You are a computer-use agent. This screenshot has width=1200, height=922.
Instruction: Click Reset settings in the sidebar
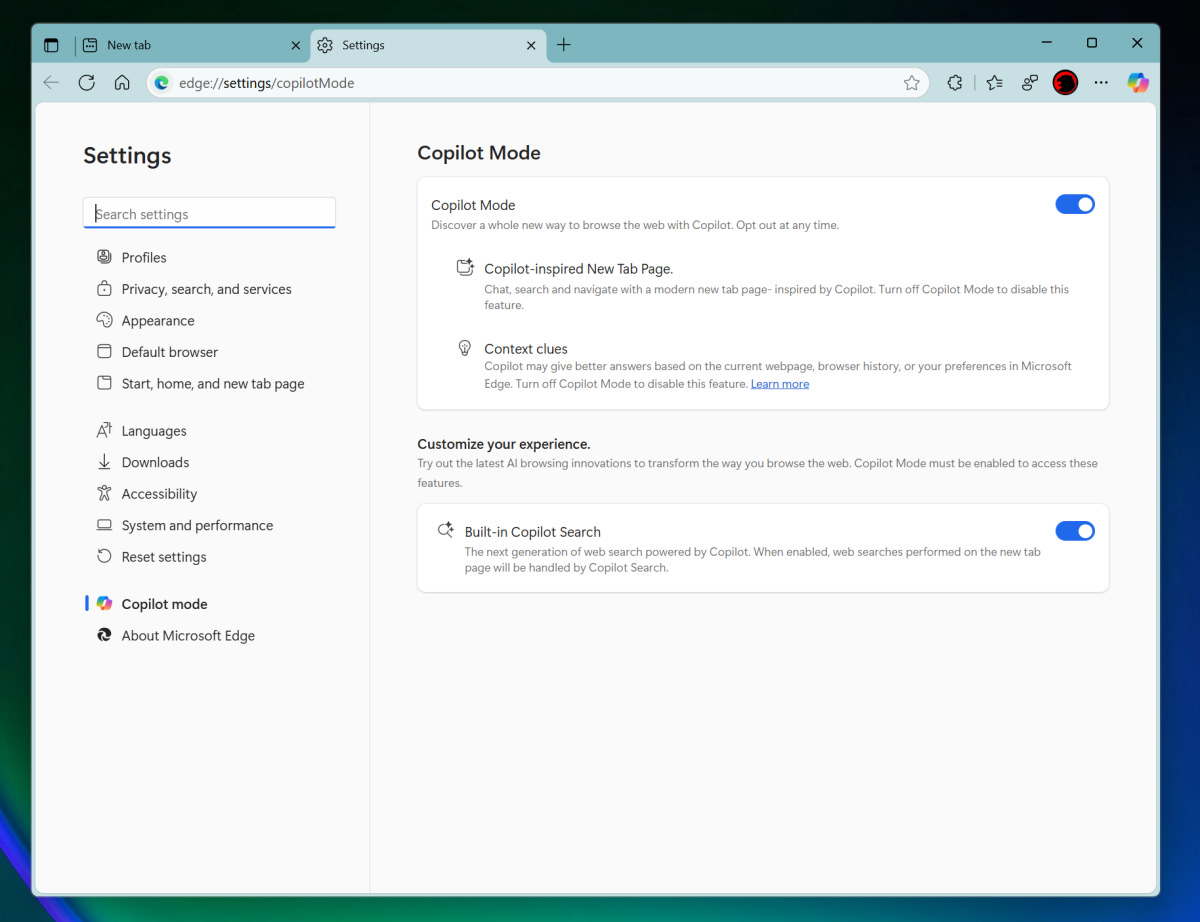(164, 557)
